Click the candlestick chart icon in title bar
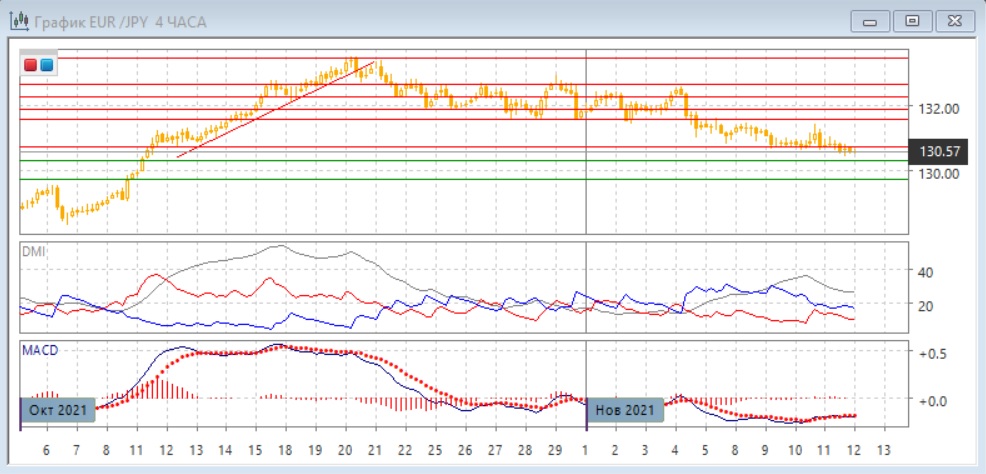 tap(19, 21)
